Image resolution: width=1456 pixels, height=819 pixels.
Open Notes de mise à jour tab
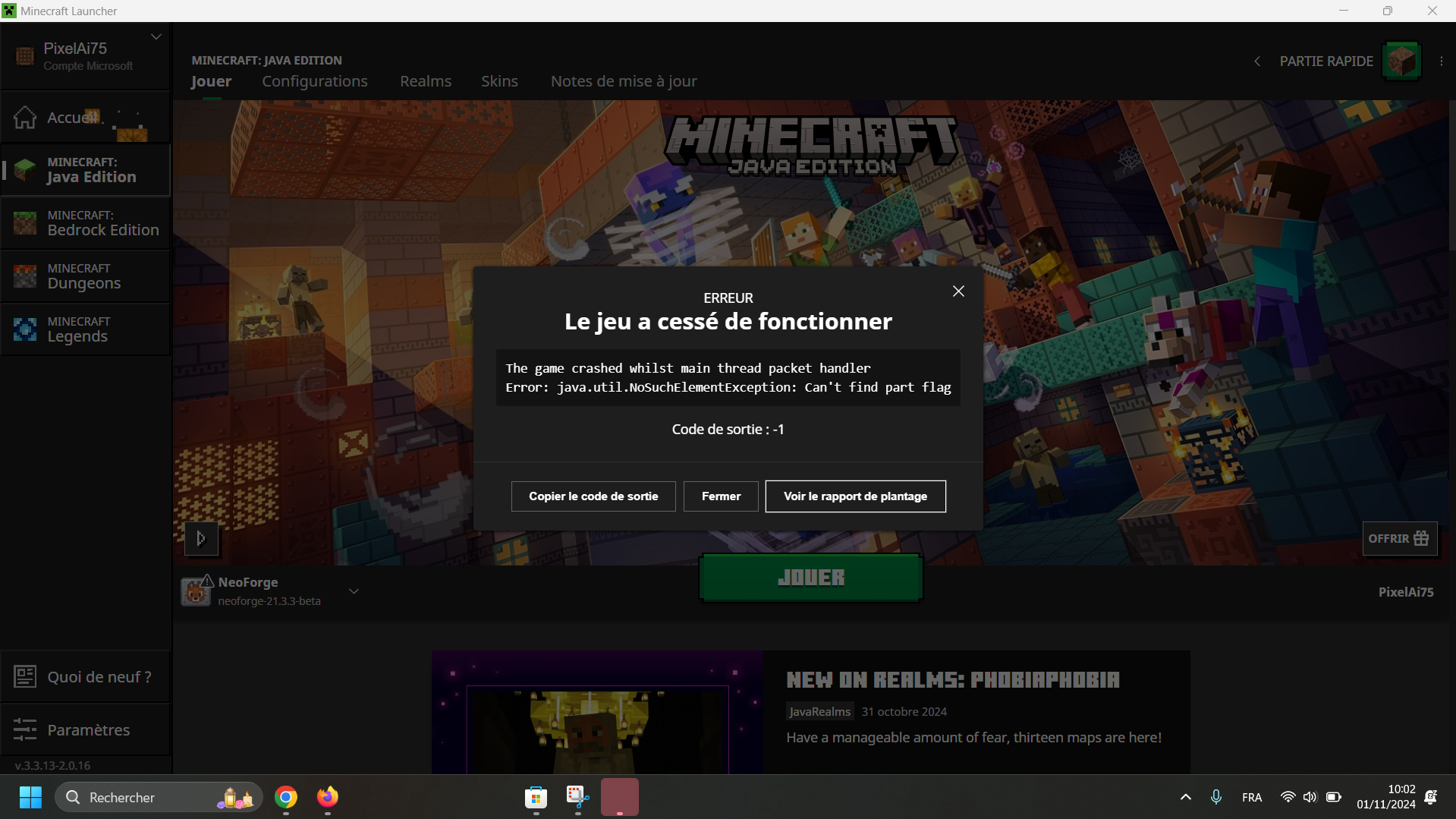(x=624, y=81)
